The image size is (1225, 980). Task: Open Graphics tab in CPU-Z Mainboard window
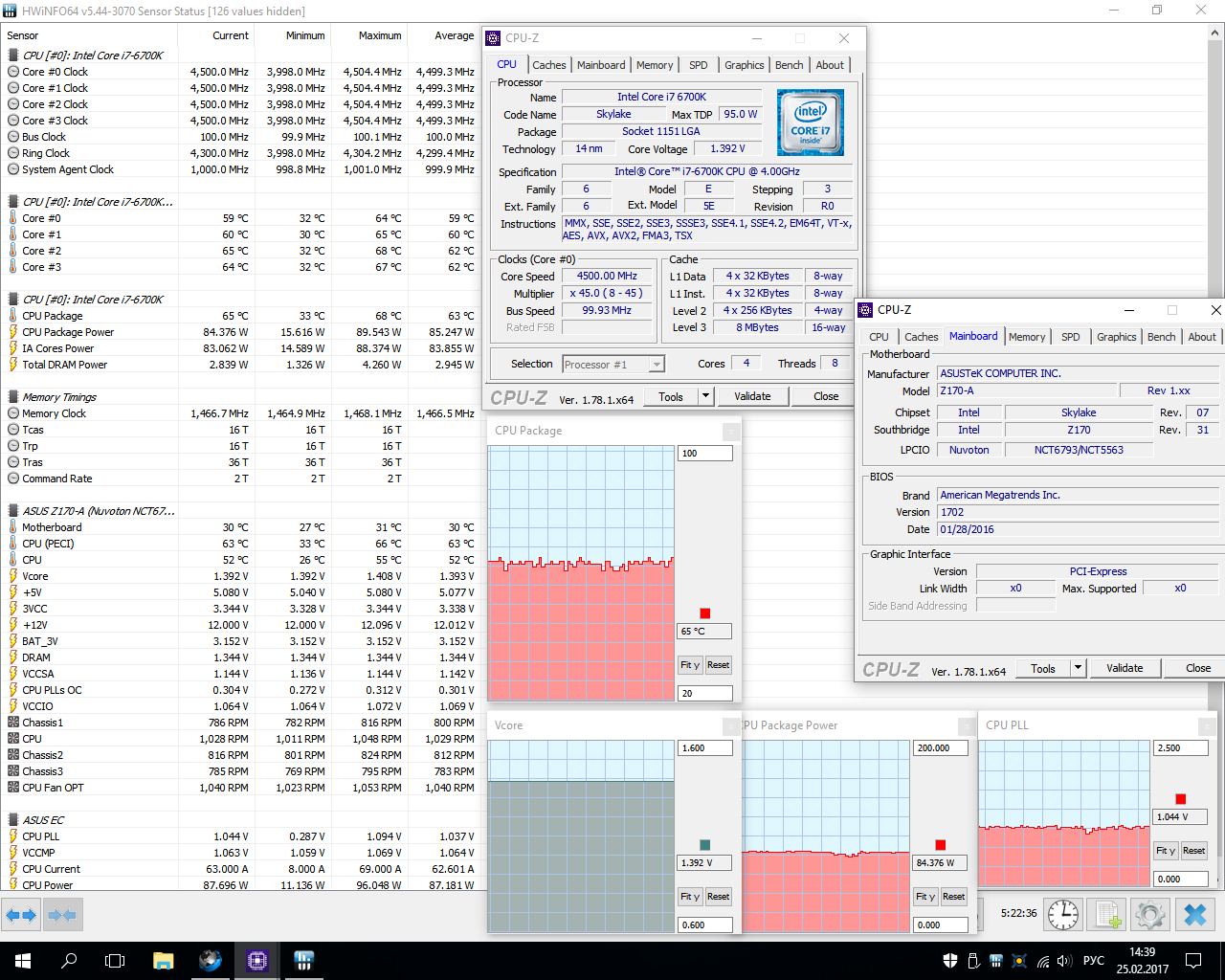pos(1117,337)
